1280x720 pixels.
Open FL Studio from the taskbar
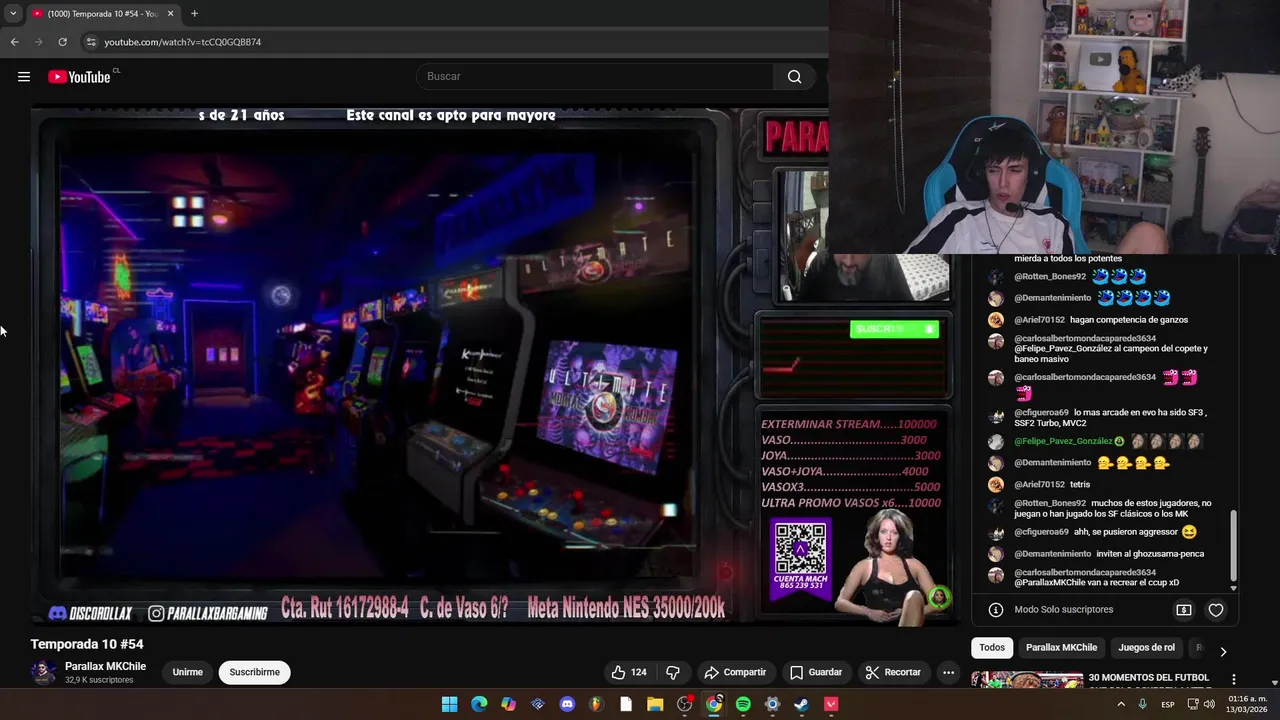(596, 704)
